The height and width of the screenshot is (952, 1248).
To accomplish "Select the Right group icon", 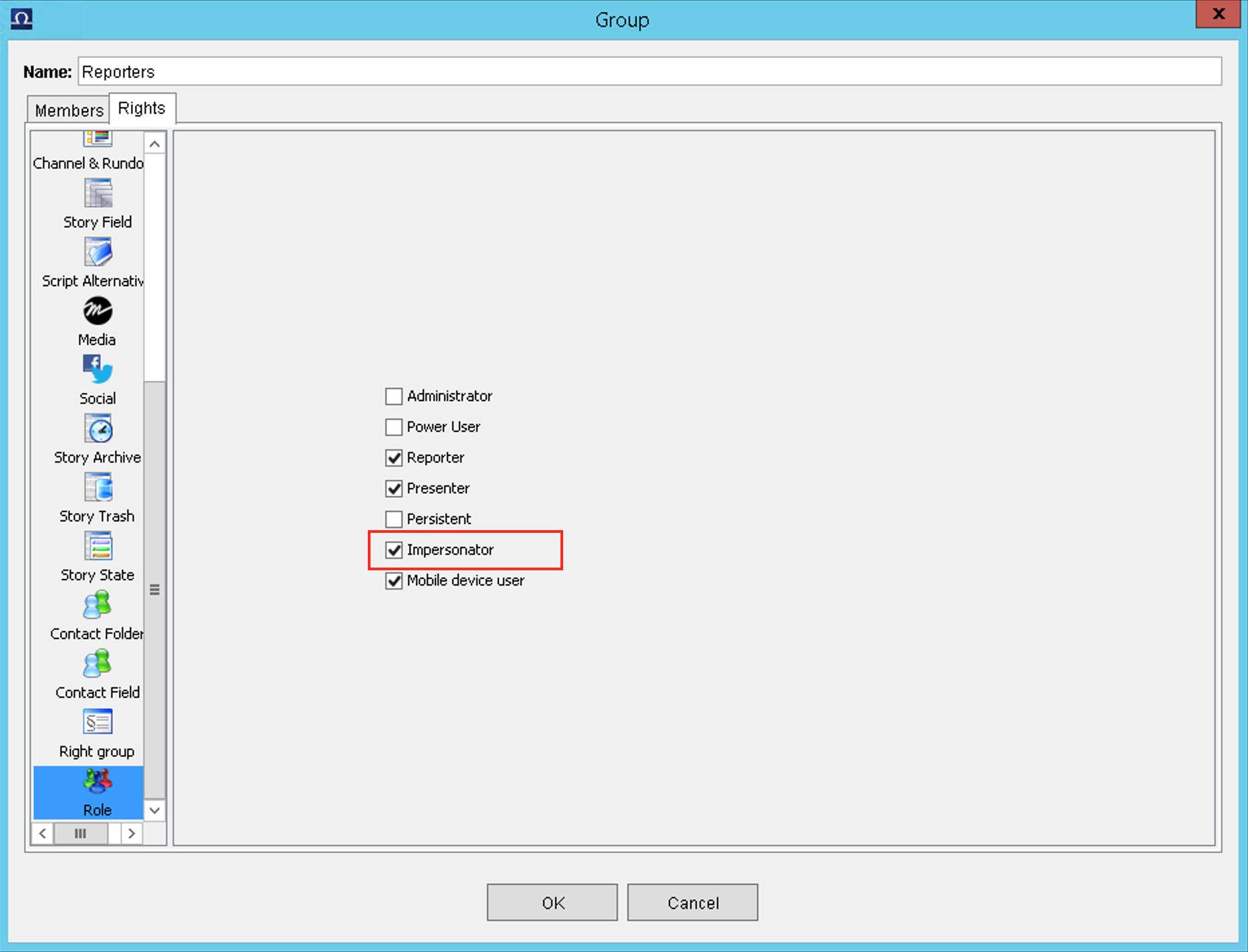I will 98,723.
